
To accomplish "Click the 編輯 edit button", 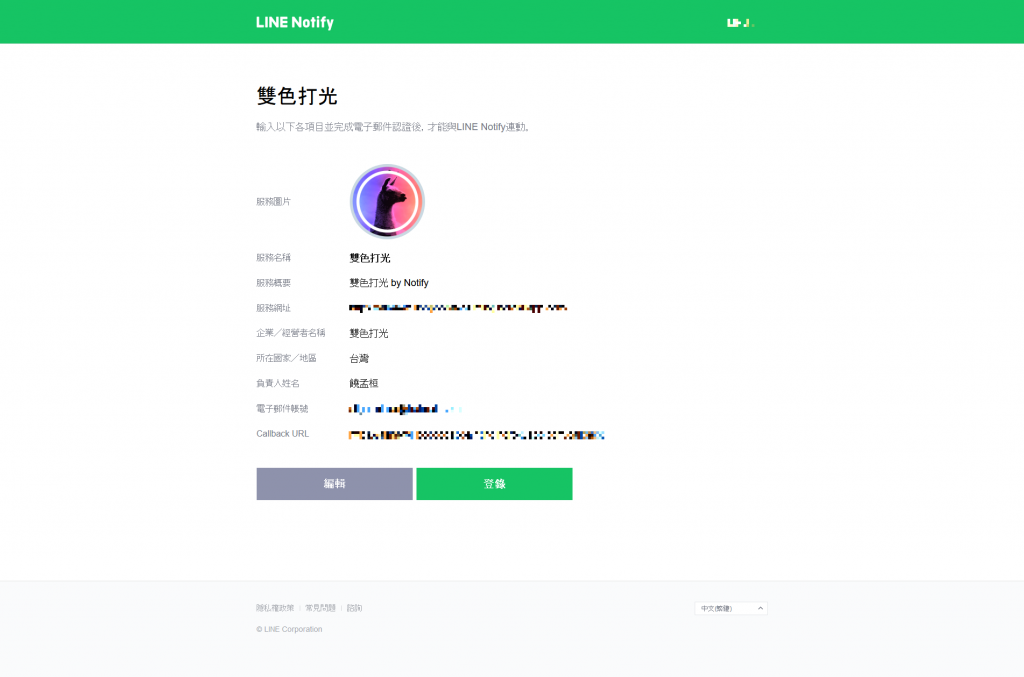I will (334, 484).
